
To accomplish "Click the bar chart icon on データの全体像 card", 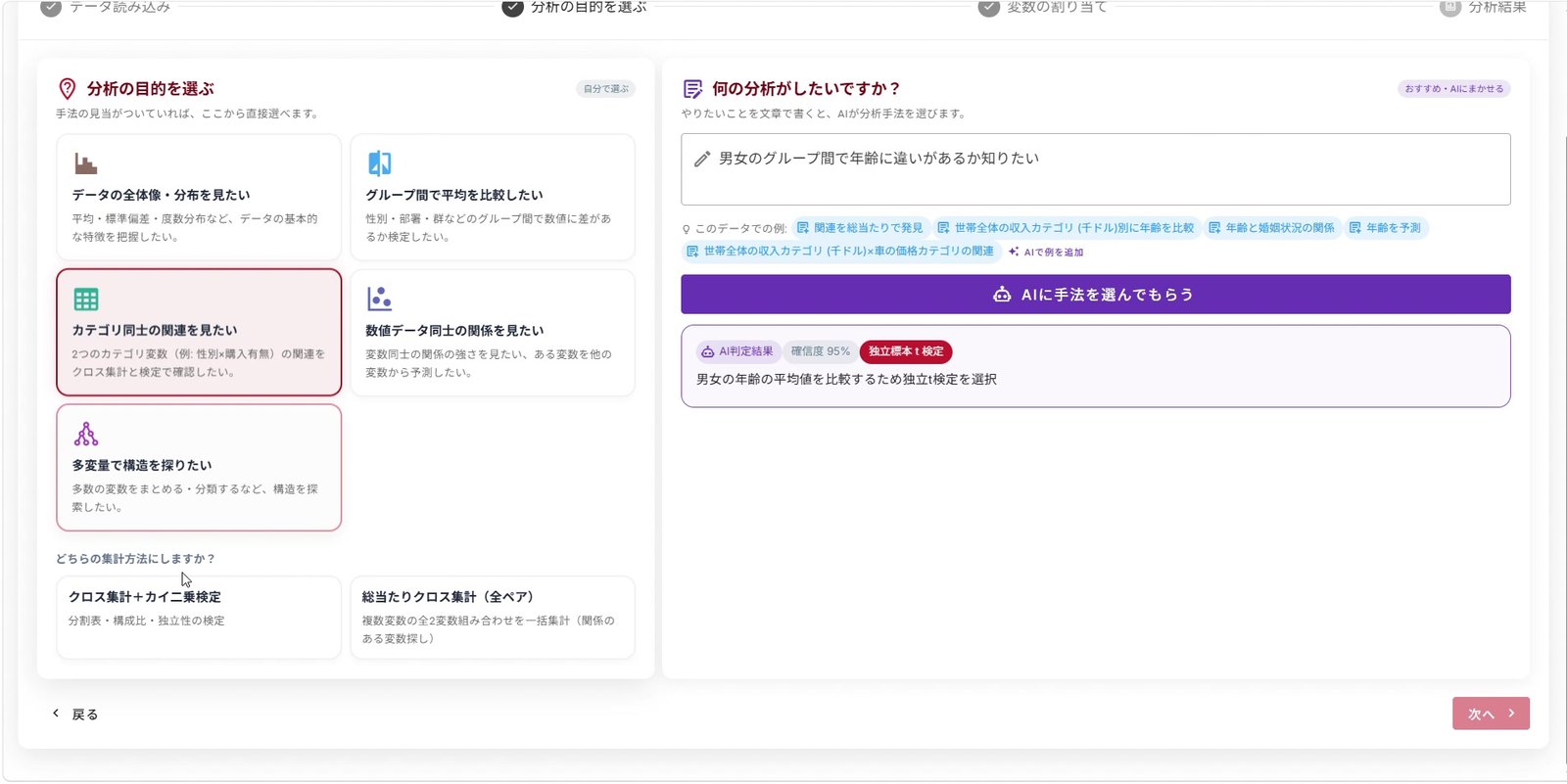I will click(x=86, y=163).
